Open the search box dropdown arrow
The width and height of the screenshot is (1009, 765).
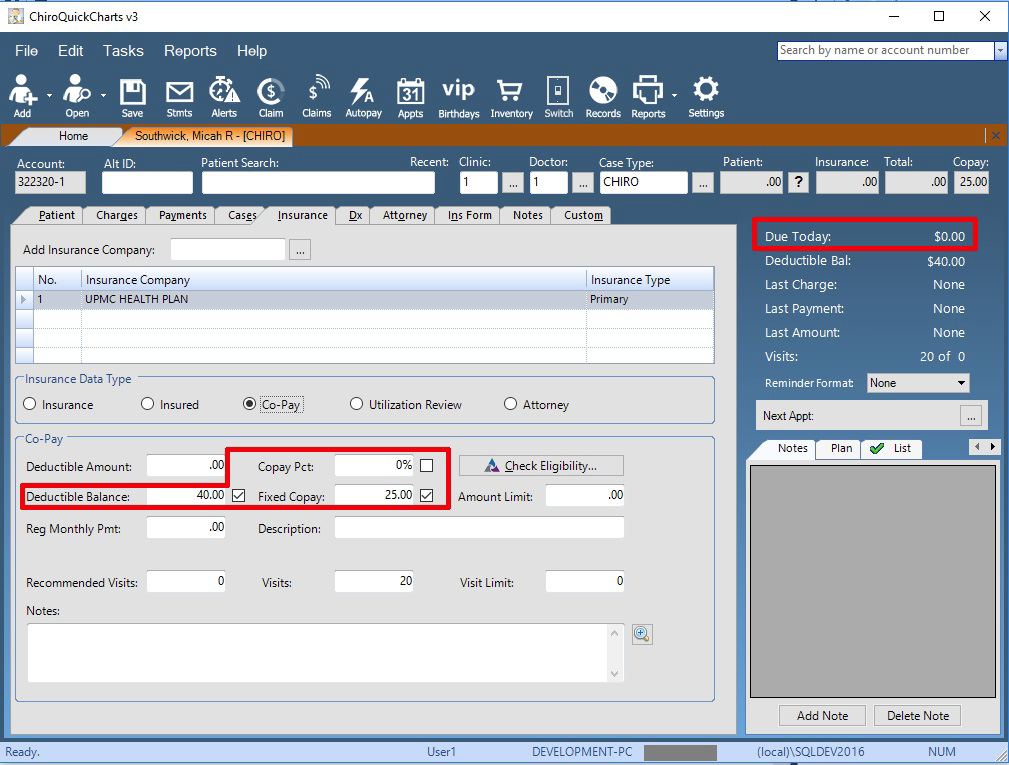click(1000, 51)
